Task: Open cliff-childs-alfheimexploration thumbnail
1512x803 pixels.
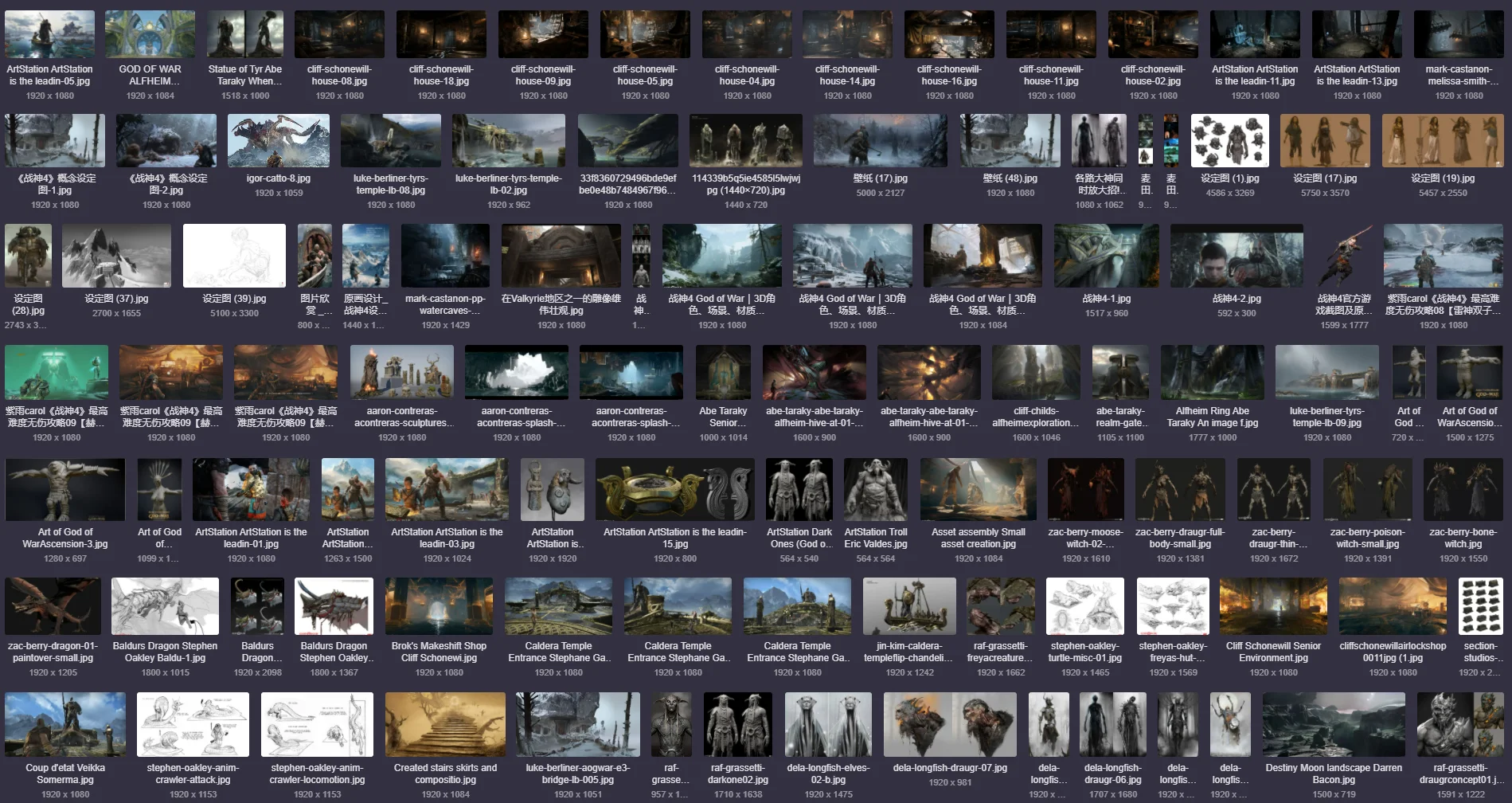Action: pyautogui.click(x=1036, y=372)
